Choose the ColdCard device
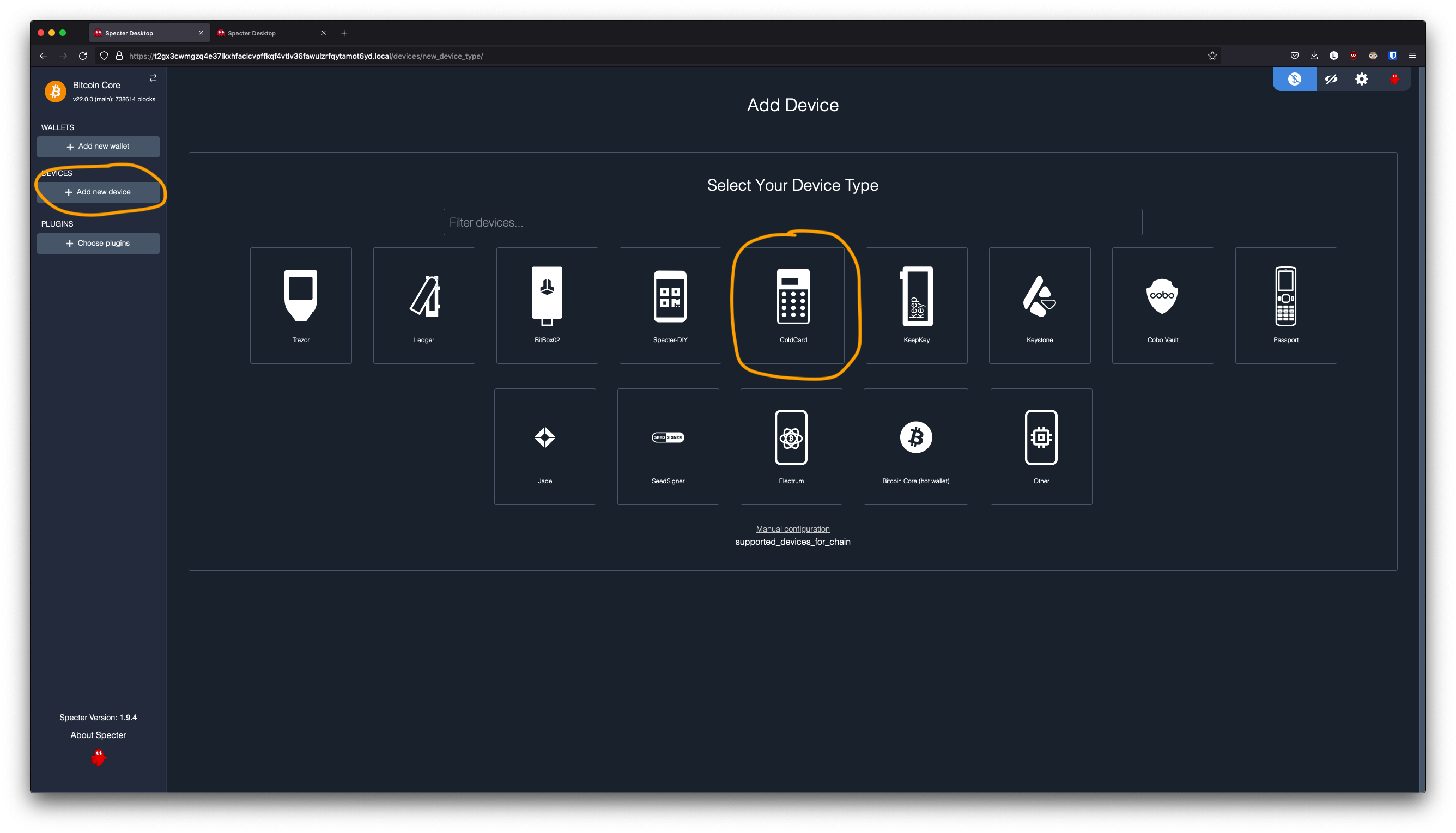 click(793, 305)
